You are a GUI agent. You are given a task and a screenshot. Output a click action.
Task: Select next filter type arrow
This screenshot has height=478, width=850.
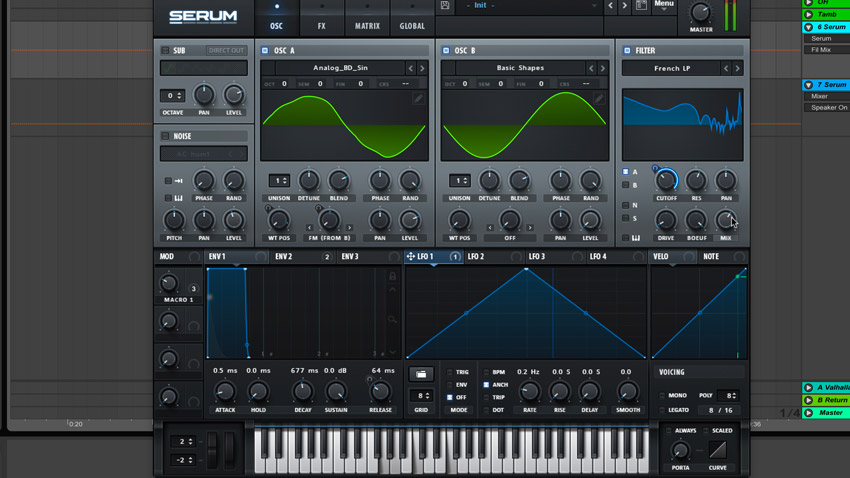click(x=737, y=68)
